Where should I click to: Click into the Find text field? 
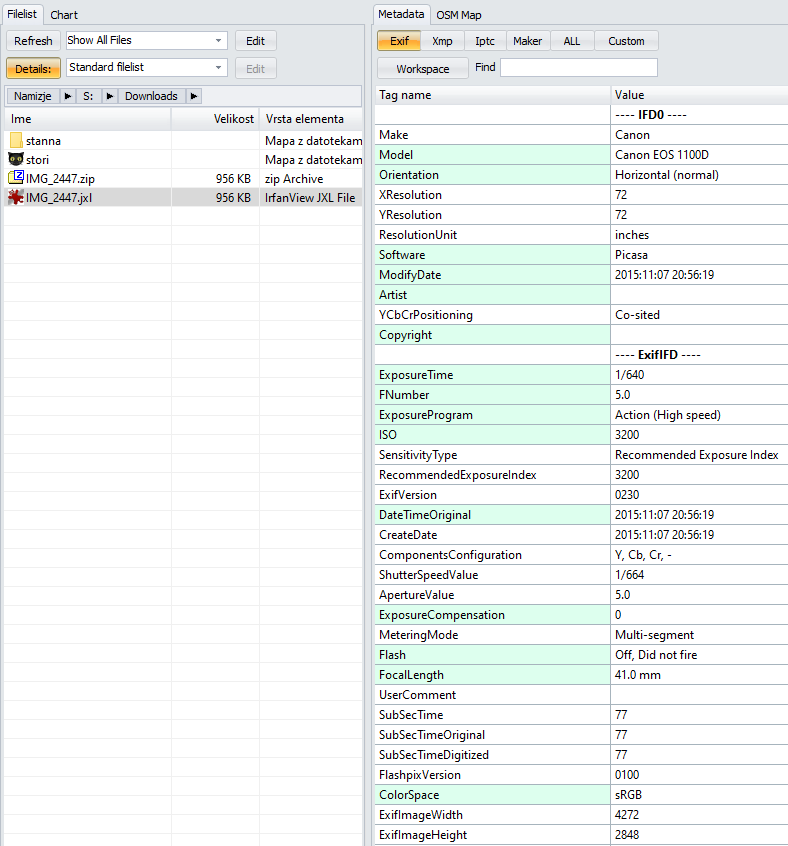(578, 68)
